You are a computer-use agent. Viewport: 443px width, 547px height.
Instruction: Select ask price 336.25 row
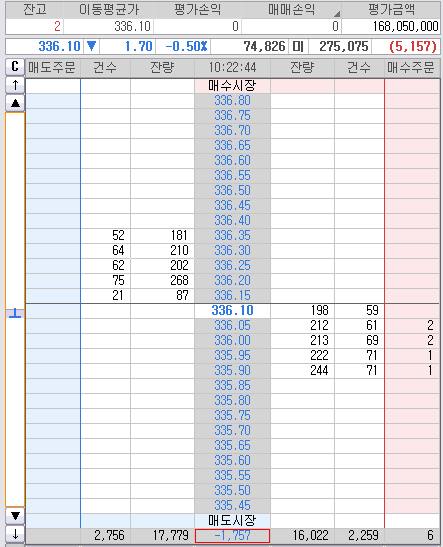[x=232, y=265]
